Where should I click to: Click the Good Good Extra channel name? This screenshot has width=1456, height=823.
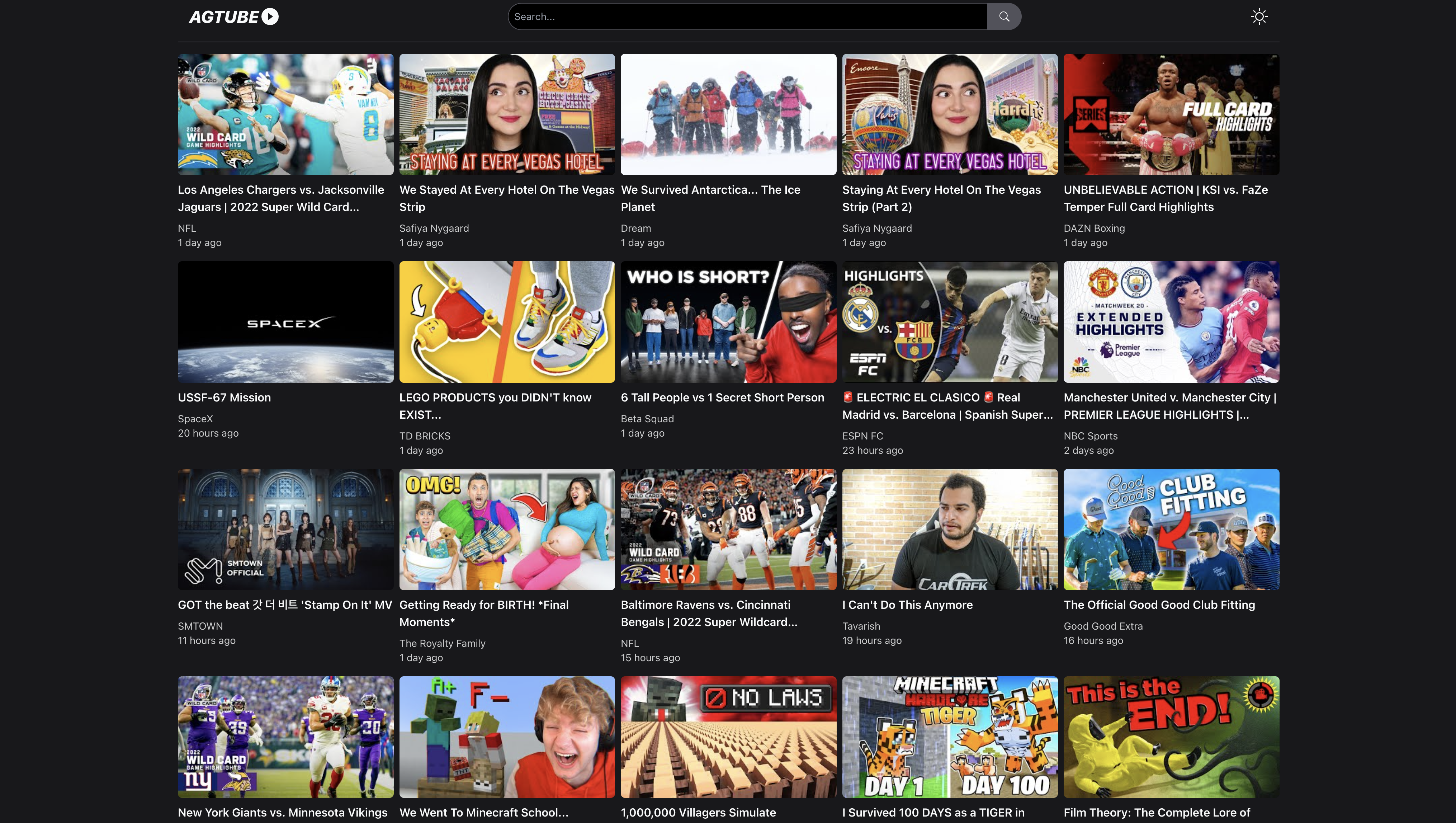(1103, 626)
